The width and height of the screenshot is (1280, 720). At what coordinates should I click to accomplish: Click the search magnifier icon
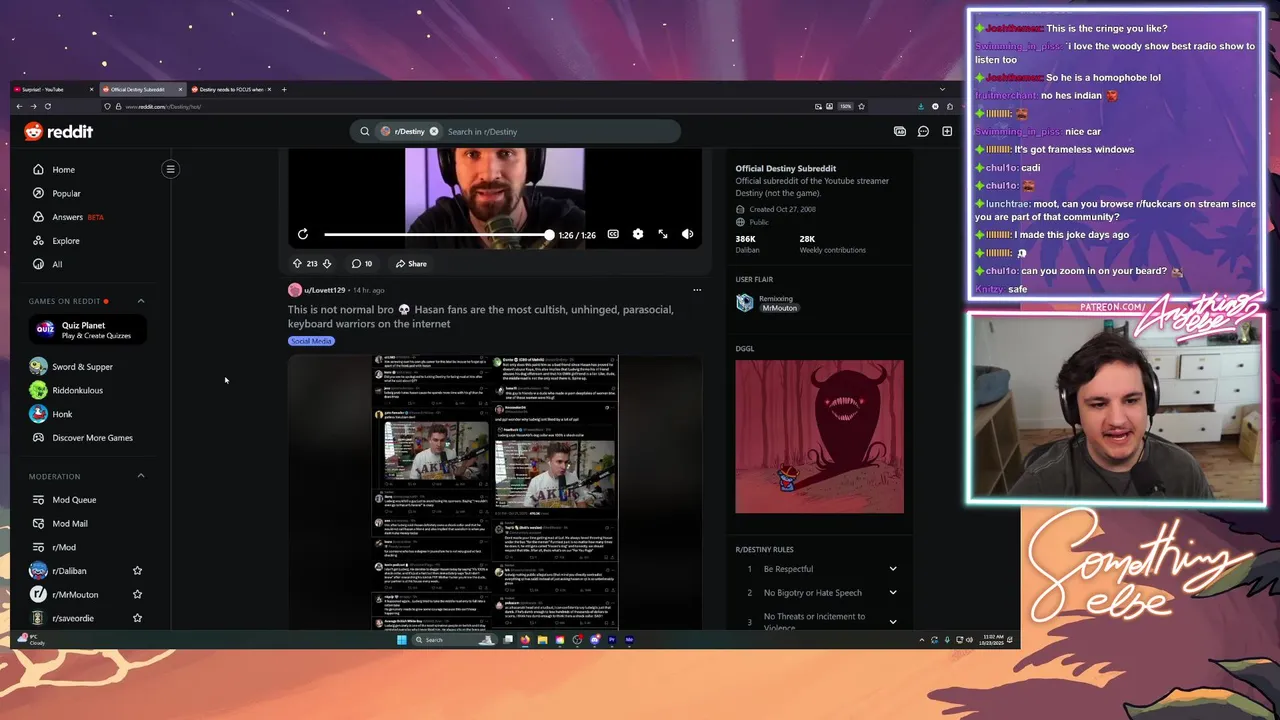365,131
